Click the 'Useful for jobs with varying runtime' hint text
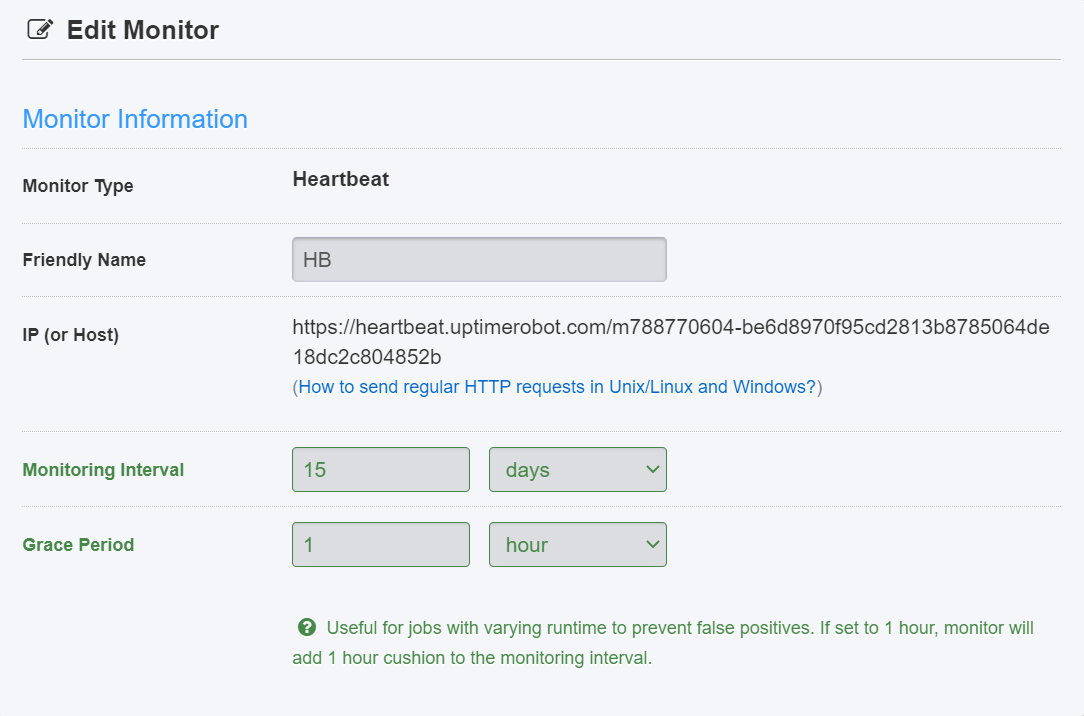The width and height of the screenshot is (1084, 716). pos(663,643)
